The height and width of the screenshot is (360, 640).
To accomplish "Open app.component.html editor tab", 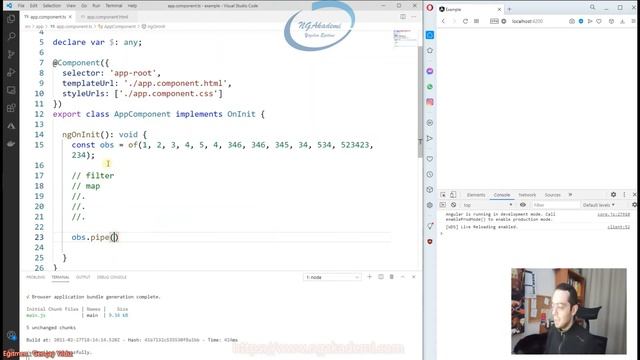I will [107, 17].
